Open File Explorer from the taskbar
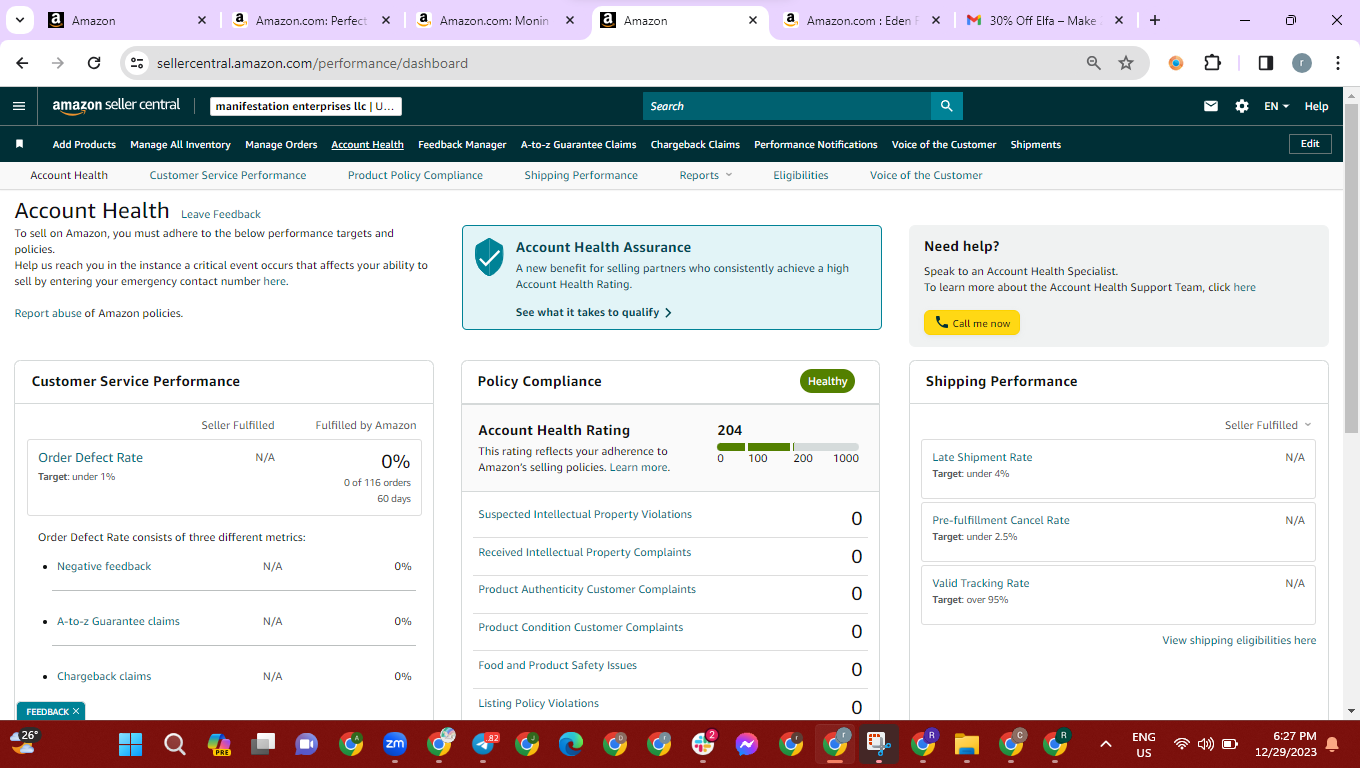This screenshot has height=768, width=1360. tap(967, 744)
